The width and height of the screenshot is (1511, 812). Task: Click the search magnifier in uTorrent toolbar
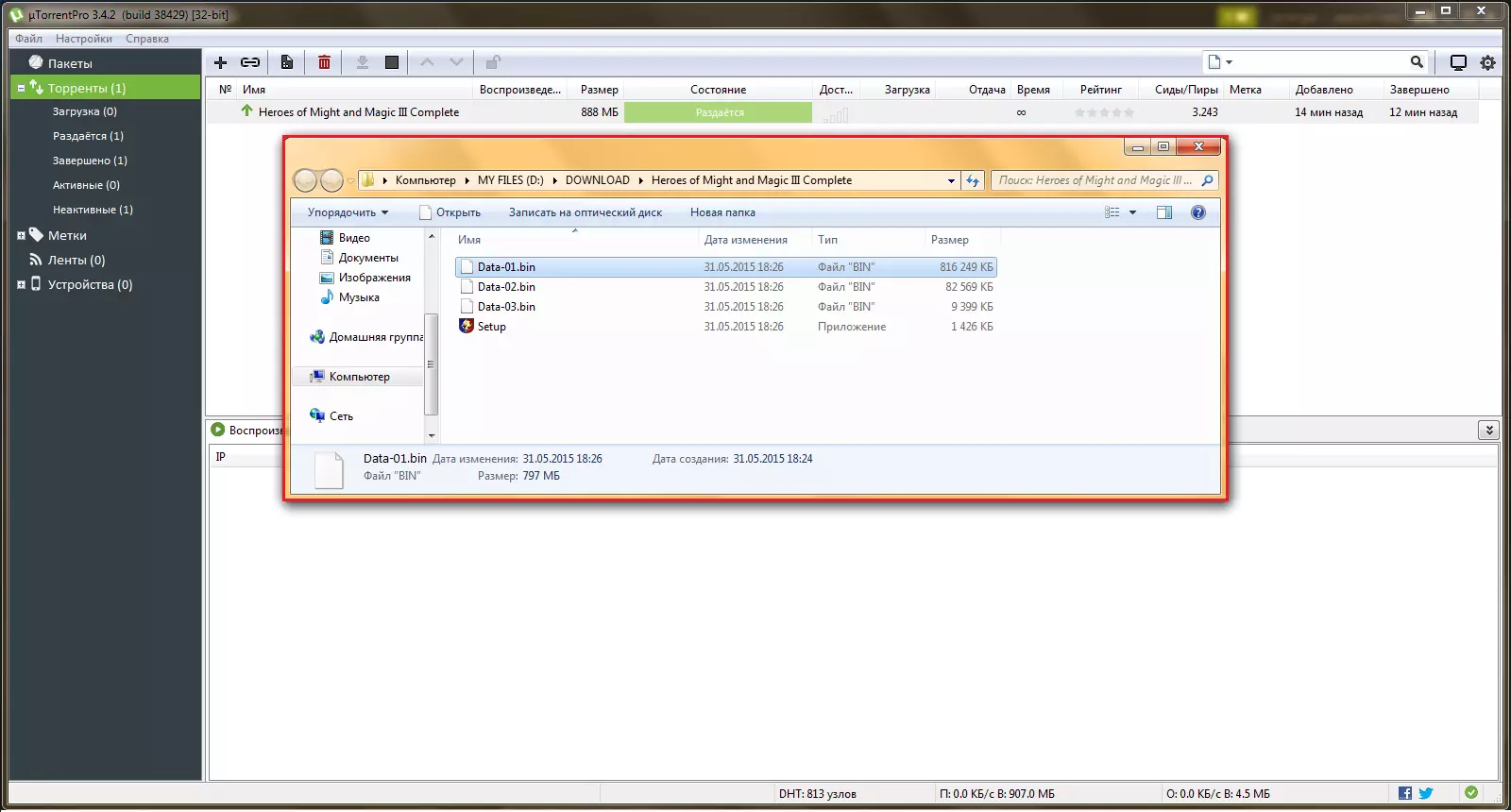click(1417, 61)
